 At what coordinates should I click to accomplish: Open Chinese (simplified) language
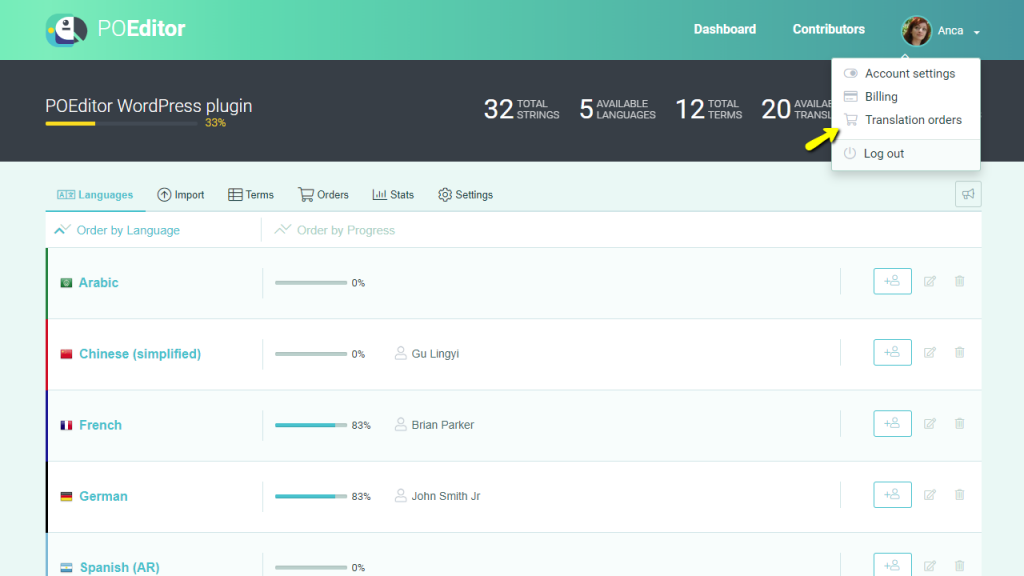point(140,354)
